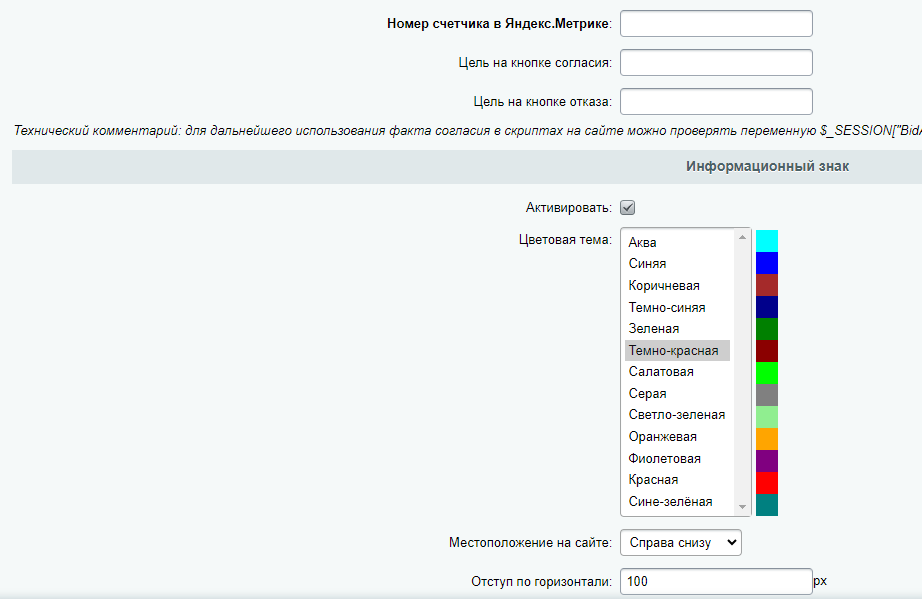
Task: Focus the "Цель на кнопке согласия" field
Action: click(715, 62)
